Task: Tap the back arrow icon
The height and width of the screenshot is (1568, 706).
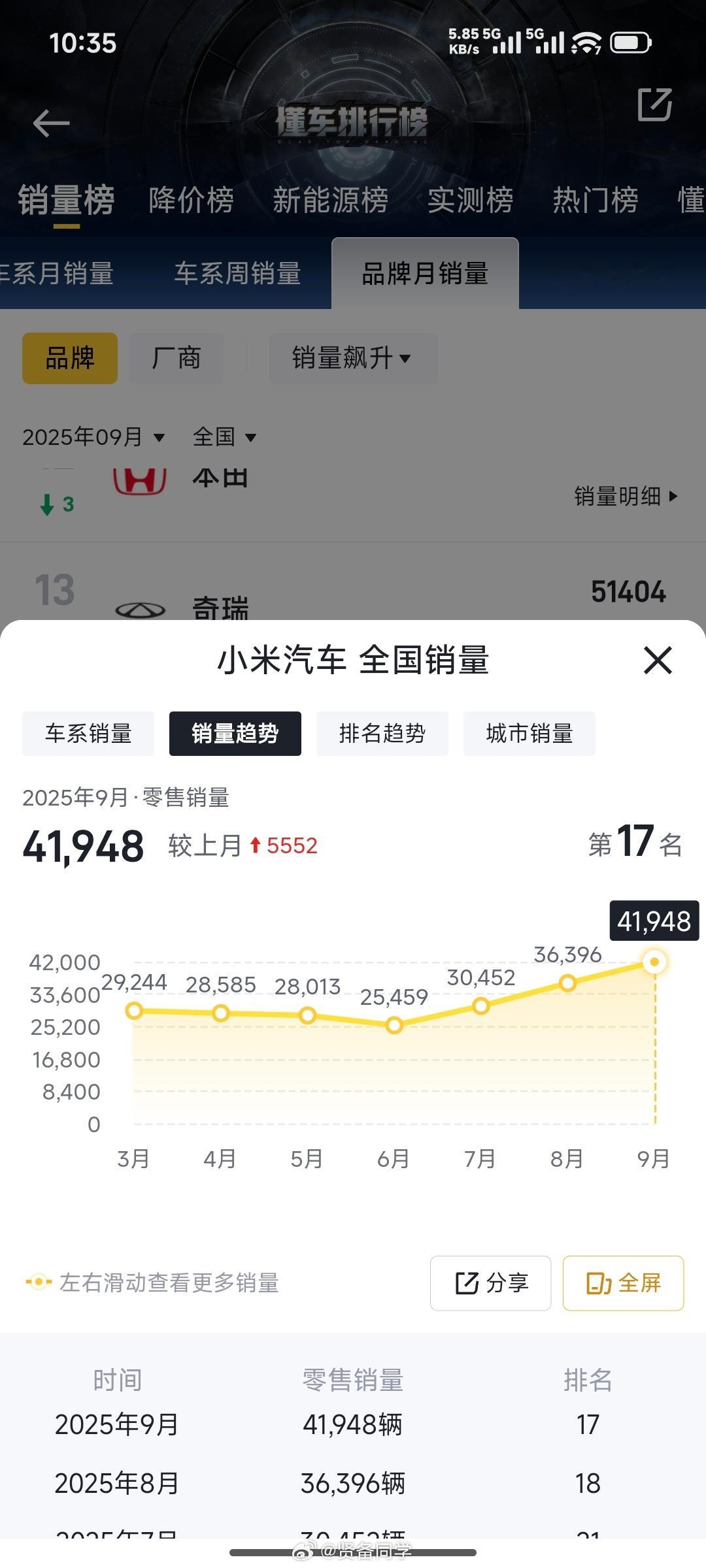Action: pyautogui.click(x=51, y=123)
